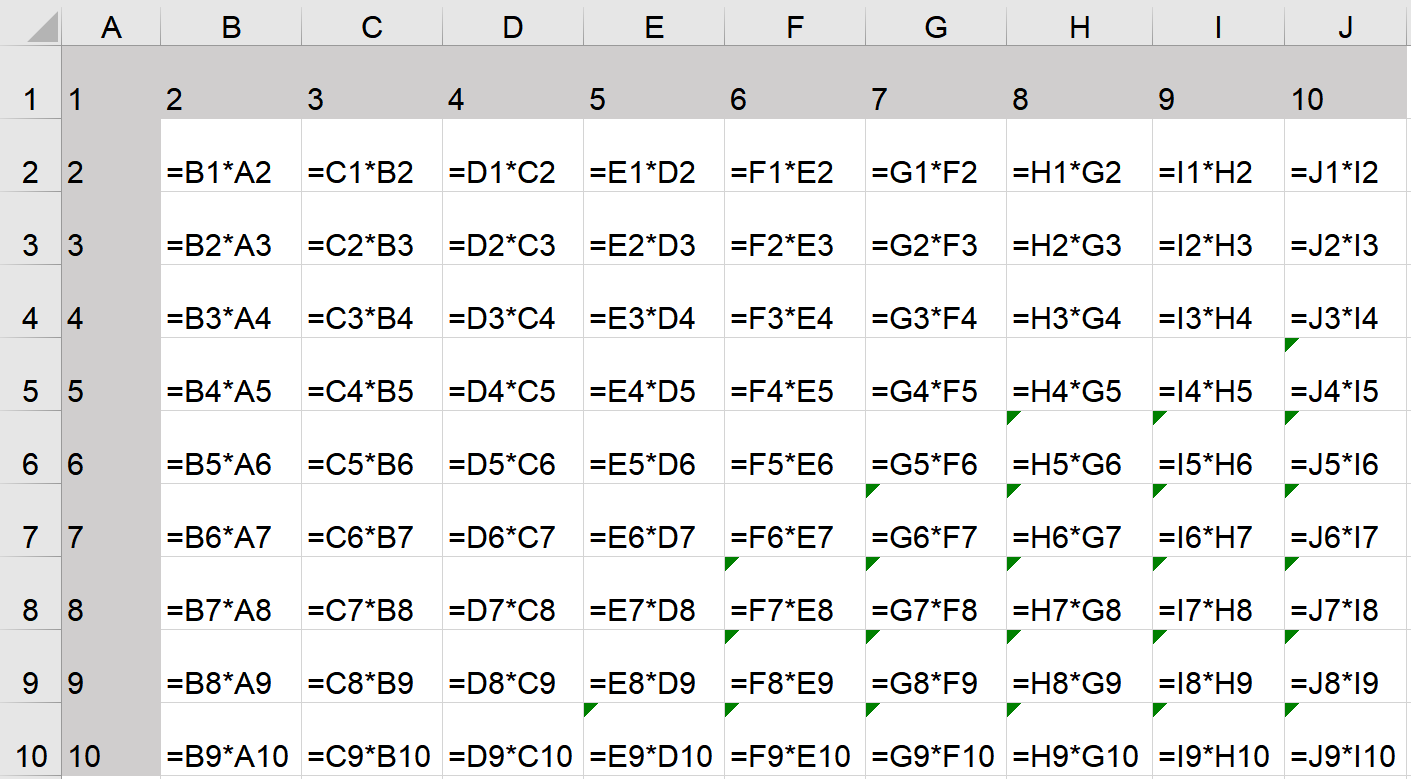Click row 1 cell containing value 5
1411x779 pixels.
[x=654, y=82]
